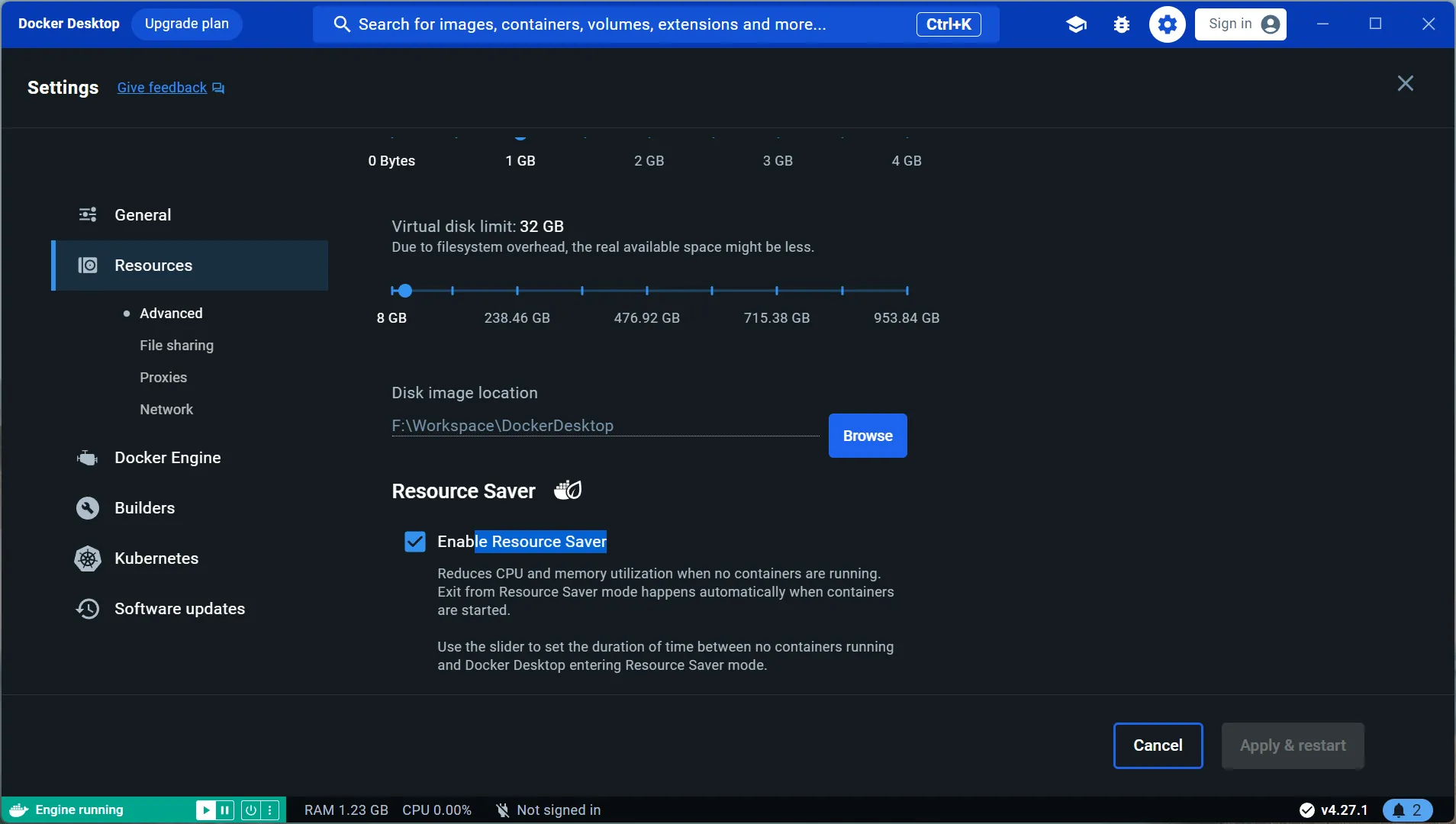The image size is (1456, 824).
Task: Open the Learning center graduation cap icon
Action: pyautogui.click(x=1076, y=24)
